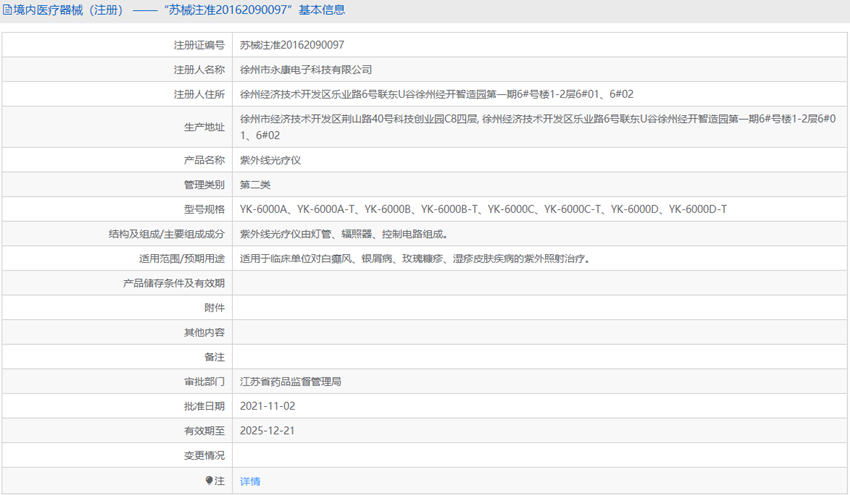Viewport: 850px width, 495px height.
Task: Select the registrant name 徐州市永康电子科技有限公司
Action: tap(306, 70)
